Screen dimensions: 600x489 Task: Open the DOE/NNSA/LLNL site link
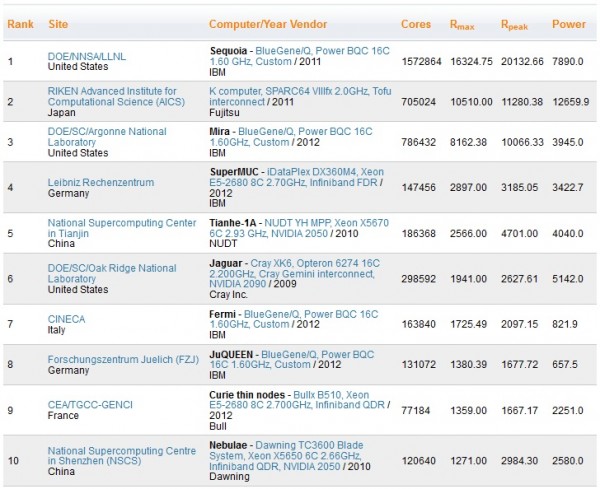pos(86,57)
